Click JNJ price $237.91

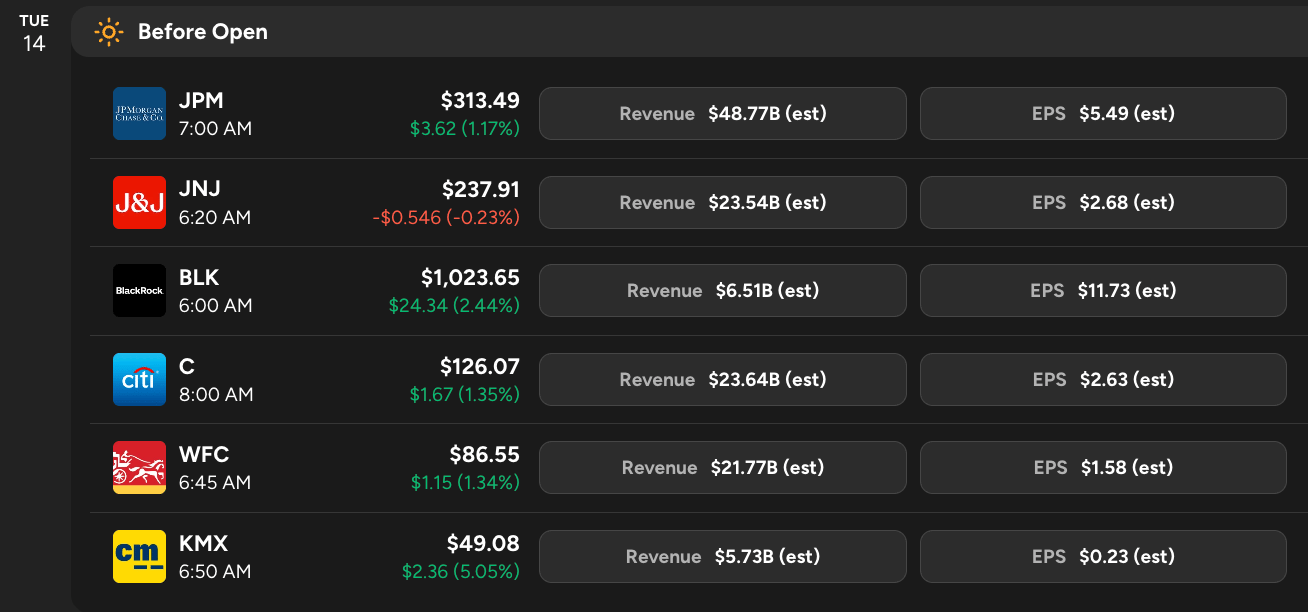click(481, 189)
